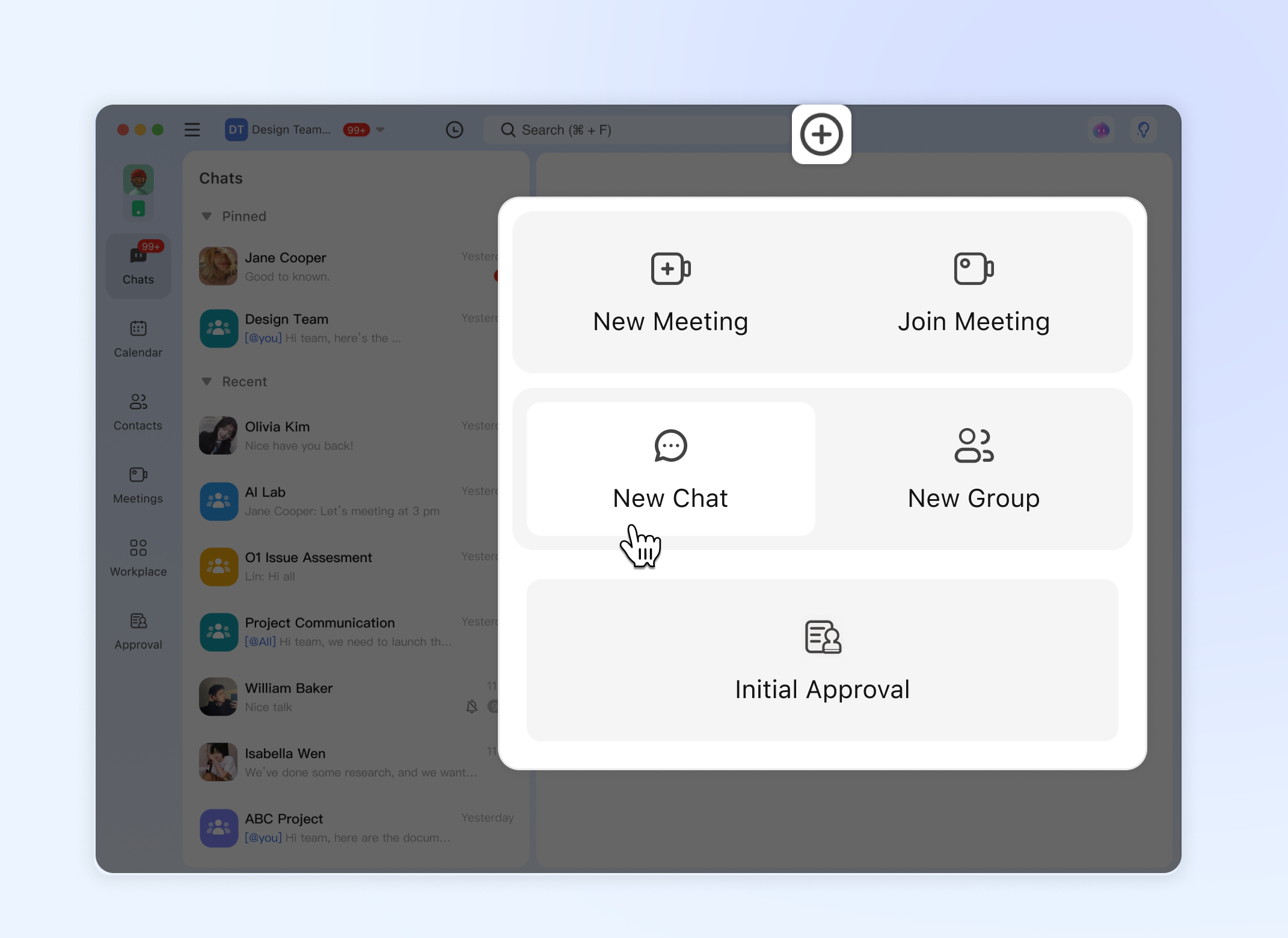Screen dimensions: 1288x938
Task: Choose New Group option
Action: [974, 469]
